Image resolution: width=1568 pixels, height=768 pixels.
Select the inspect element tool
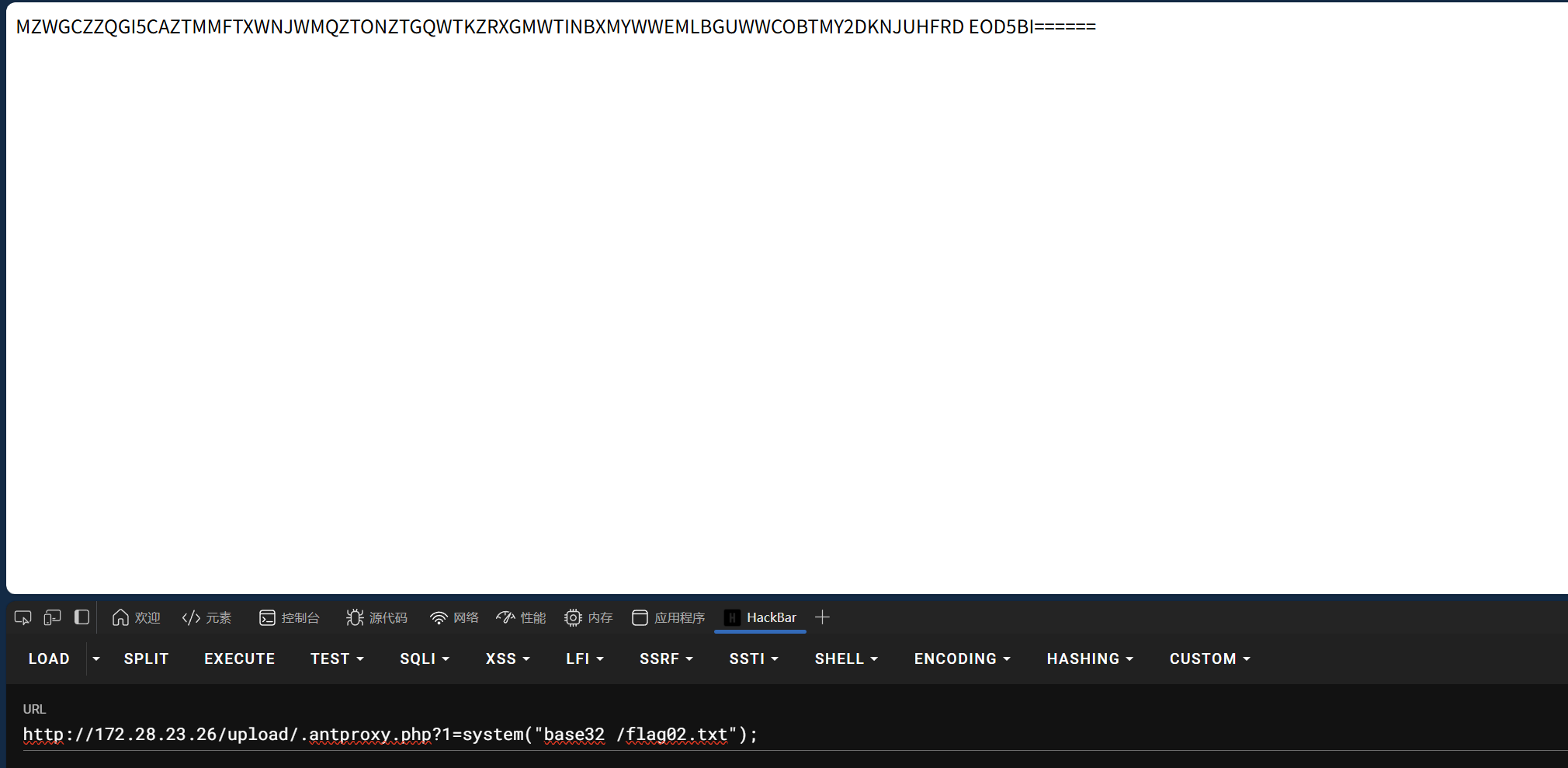tap(23, 617)
